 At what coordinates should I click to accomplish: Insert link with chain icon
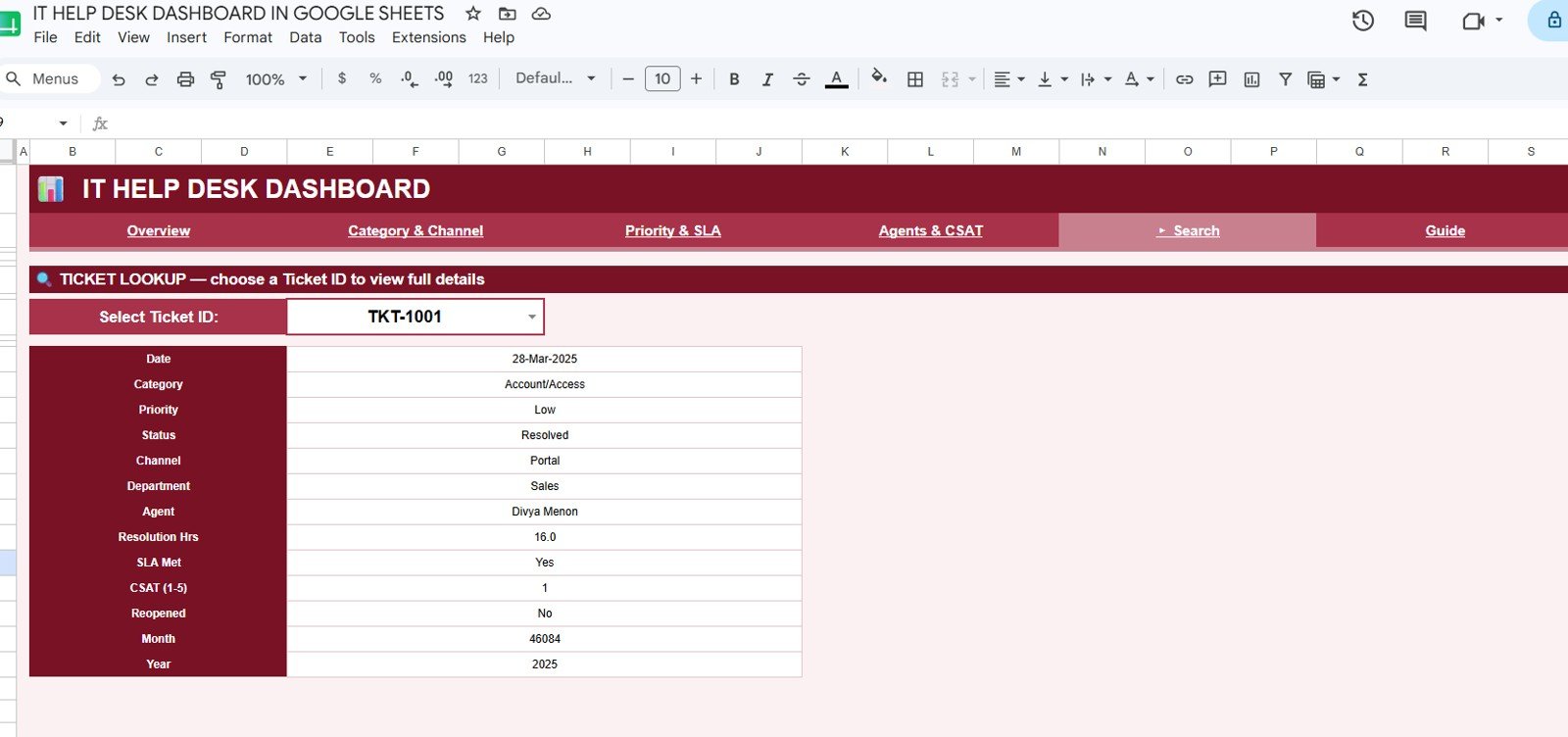point(1185,79)
